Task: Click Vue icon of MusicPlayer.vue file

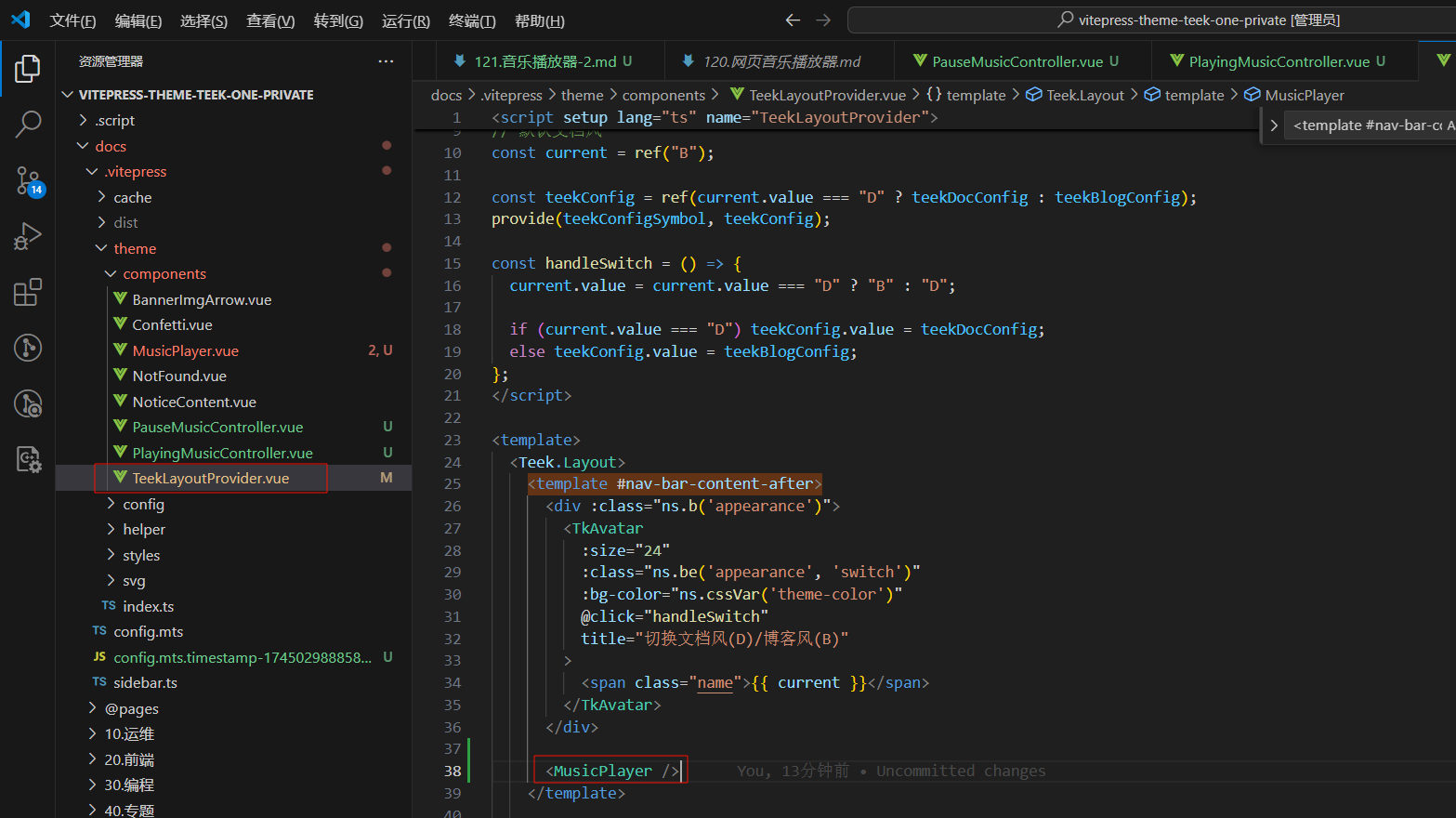Action: (120, 350)
